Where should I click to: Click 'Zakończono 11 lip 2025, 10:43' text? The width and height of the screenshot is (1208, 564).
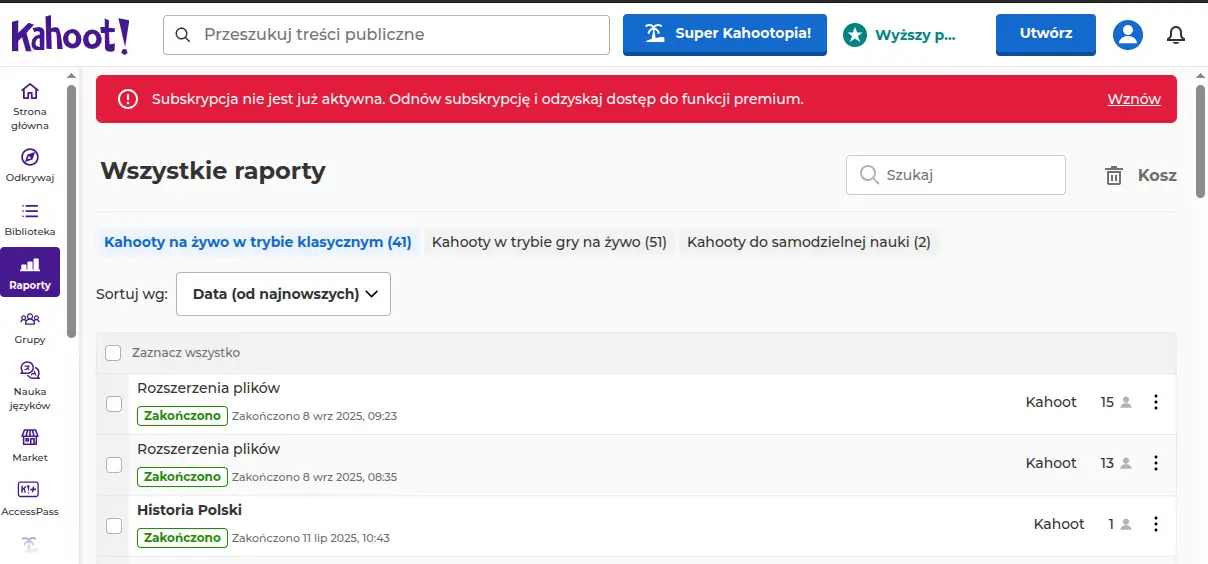pyautogui.click(x=310, y=538)
